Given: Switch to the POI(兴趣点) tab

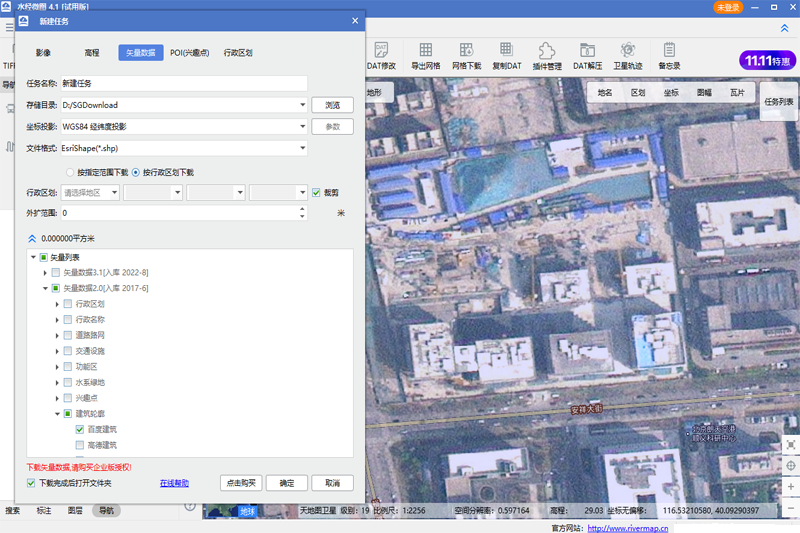Looking at the screenshot, I should click(x=189, y=52).
